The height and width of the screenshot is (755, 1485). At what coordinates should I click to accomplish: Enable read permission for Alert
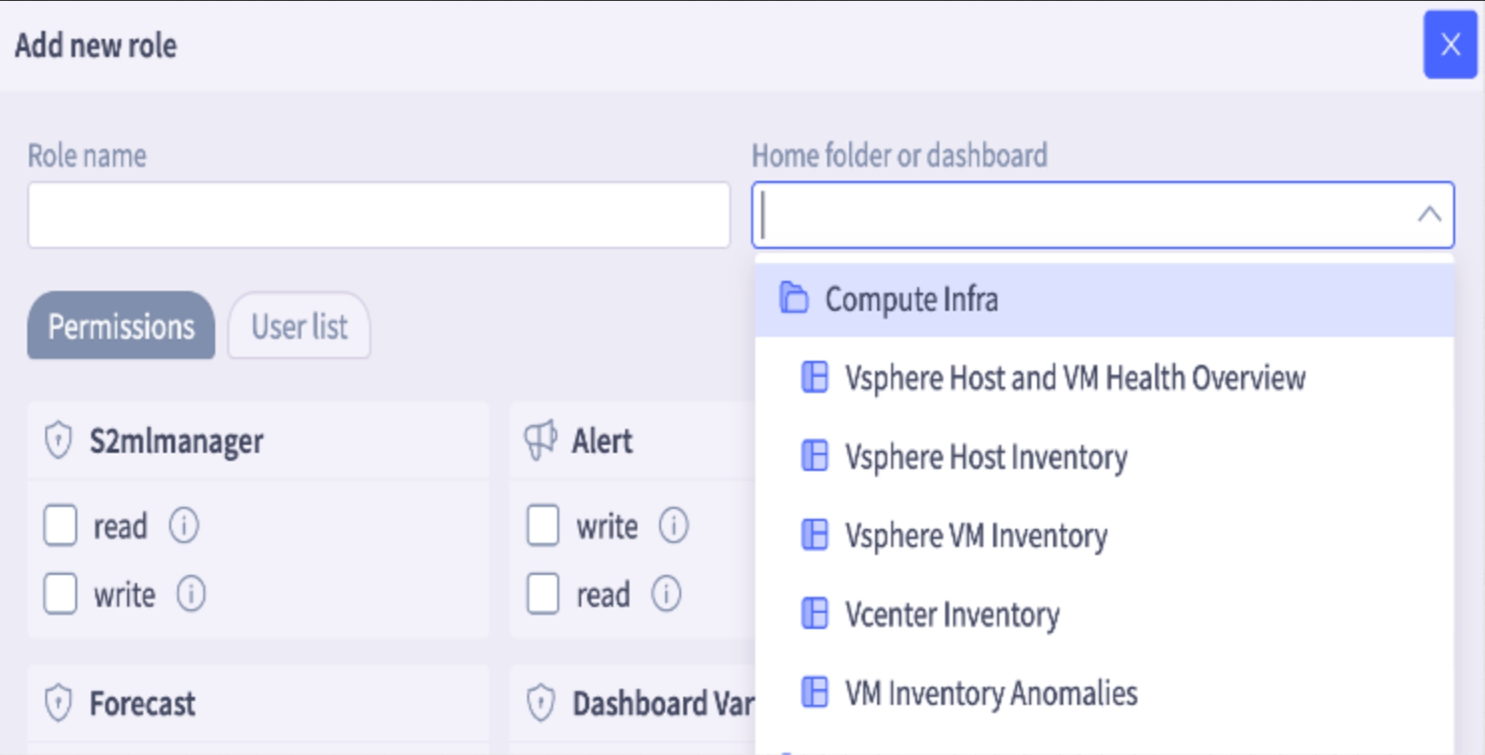pos(542,594)
